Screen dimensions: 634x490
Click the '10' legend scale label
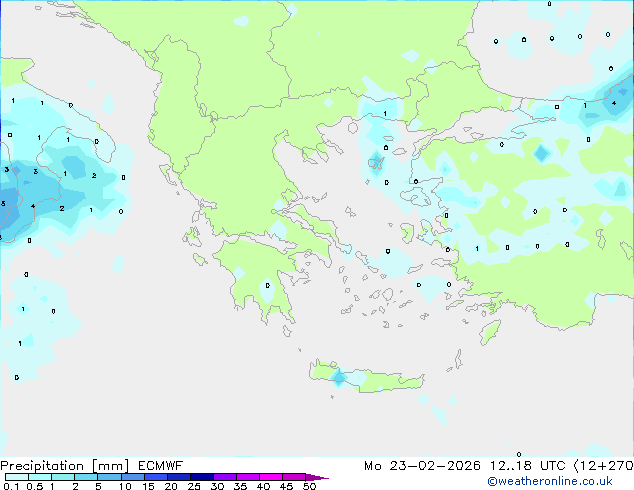click(x=125, y=486)
